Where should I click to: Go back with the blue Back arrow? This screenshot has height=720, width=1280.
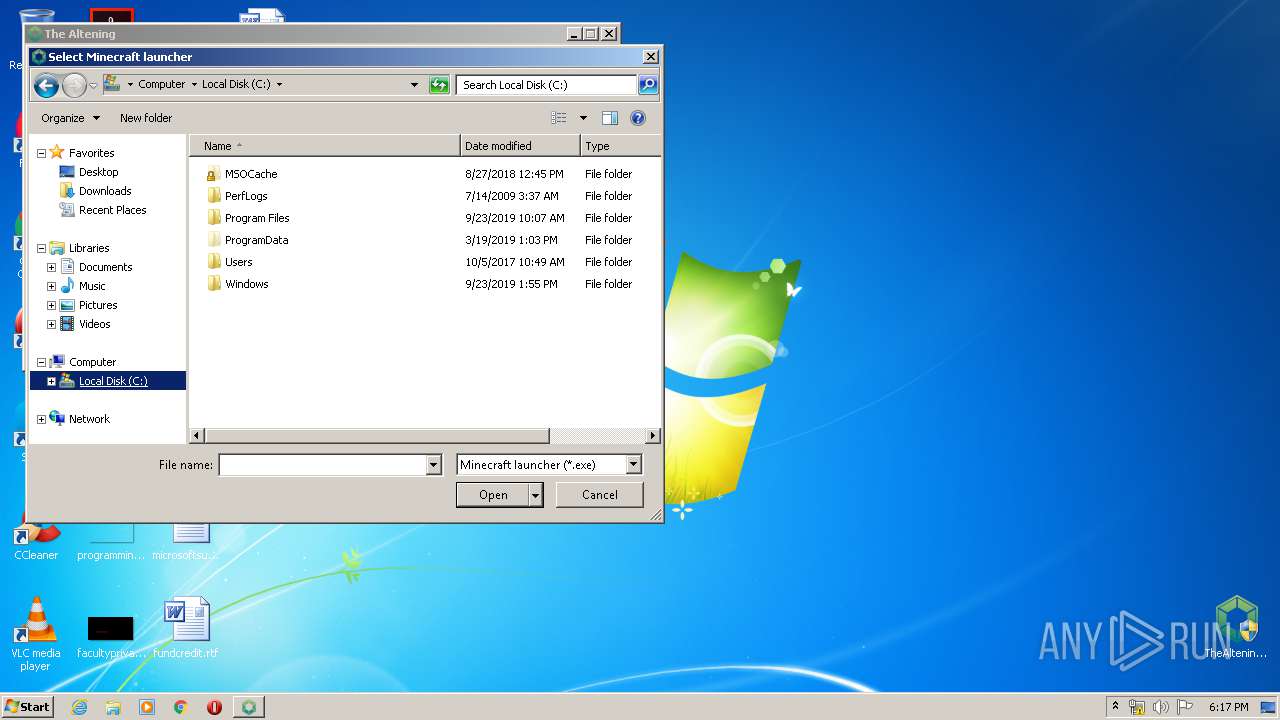point(46,85)
